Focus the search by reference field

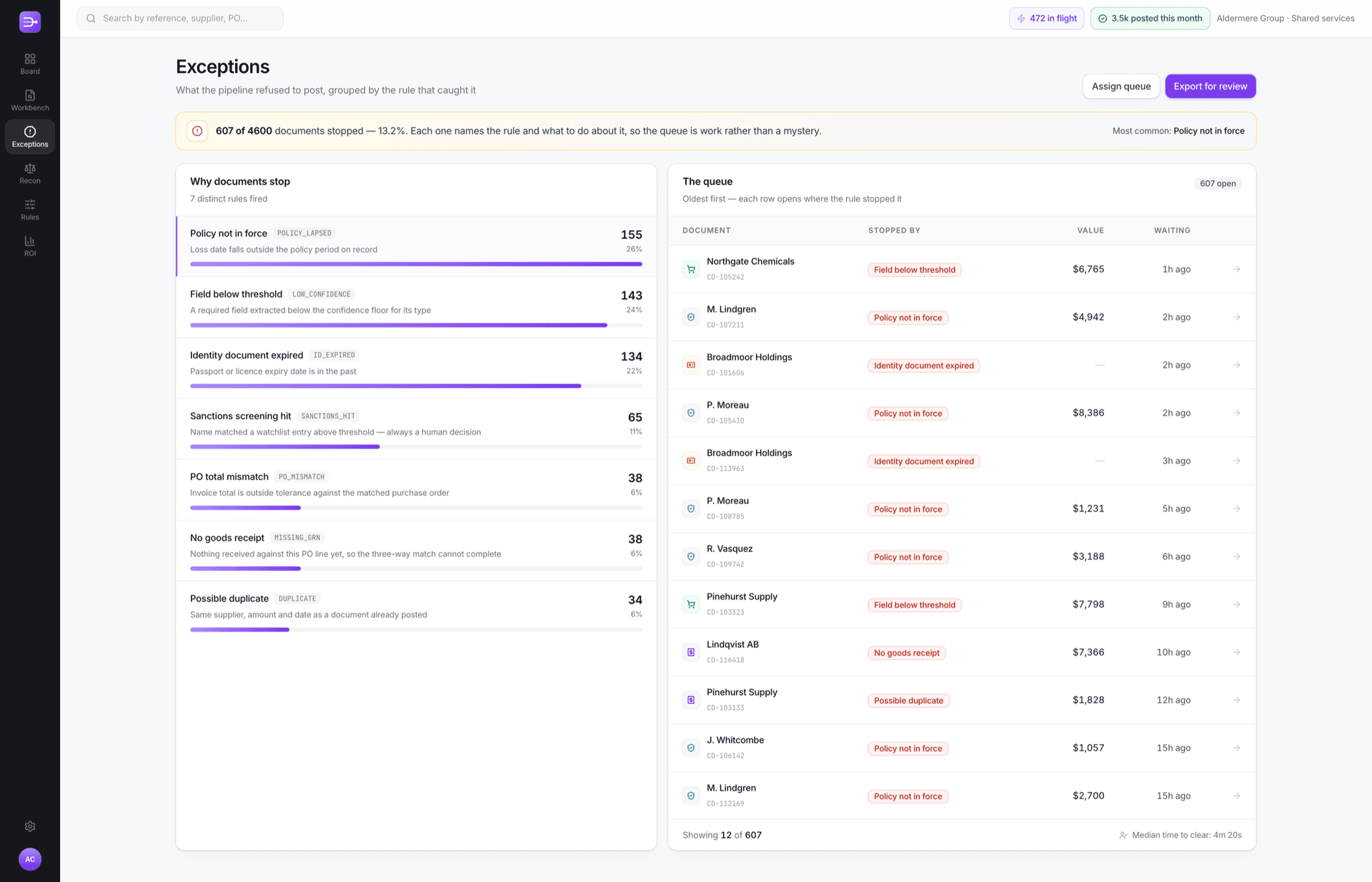(x=180, y=19)
